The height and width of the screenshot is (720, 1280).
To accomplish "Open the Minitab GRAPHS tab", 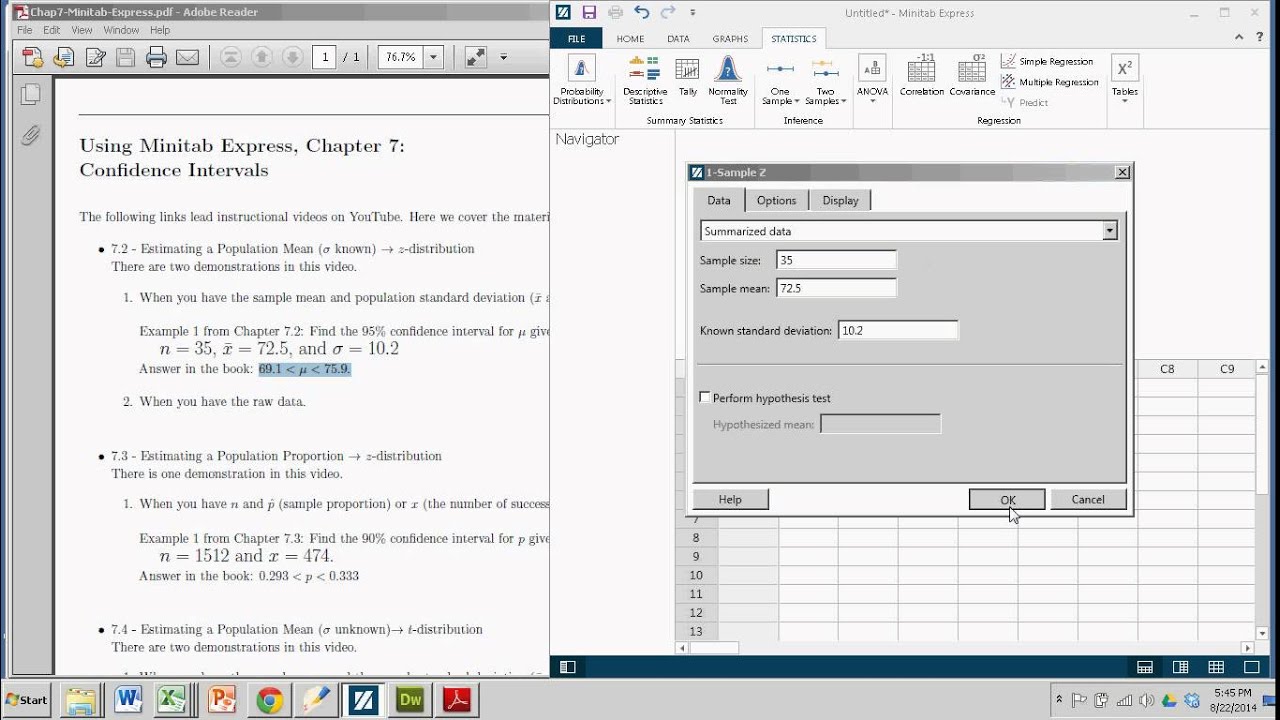I will click(730, 39).
